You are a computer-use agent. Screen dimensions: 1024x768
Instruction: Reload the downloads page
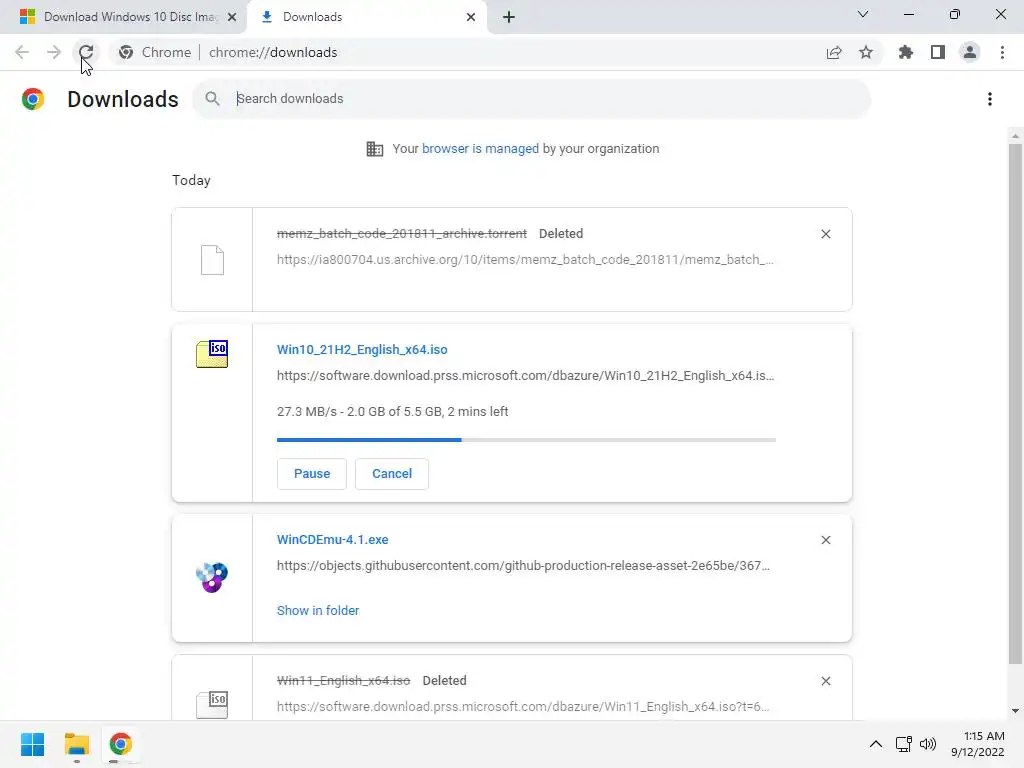[86, 52]
